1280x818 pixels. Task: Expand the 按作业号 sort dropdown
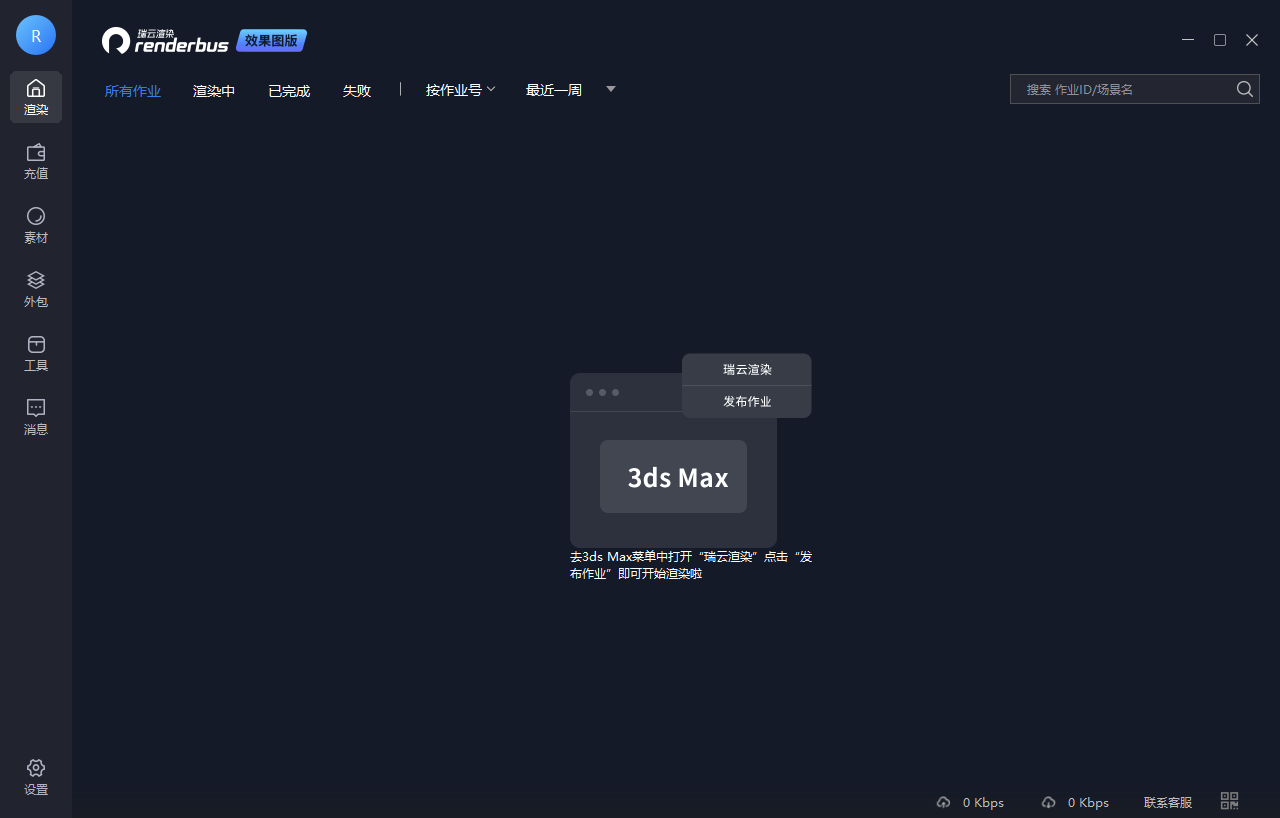tap(461, 90)
